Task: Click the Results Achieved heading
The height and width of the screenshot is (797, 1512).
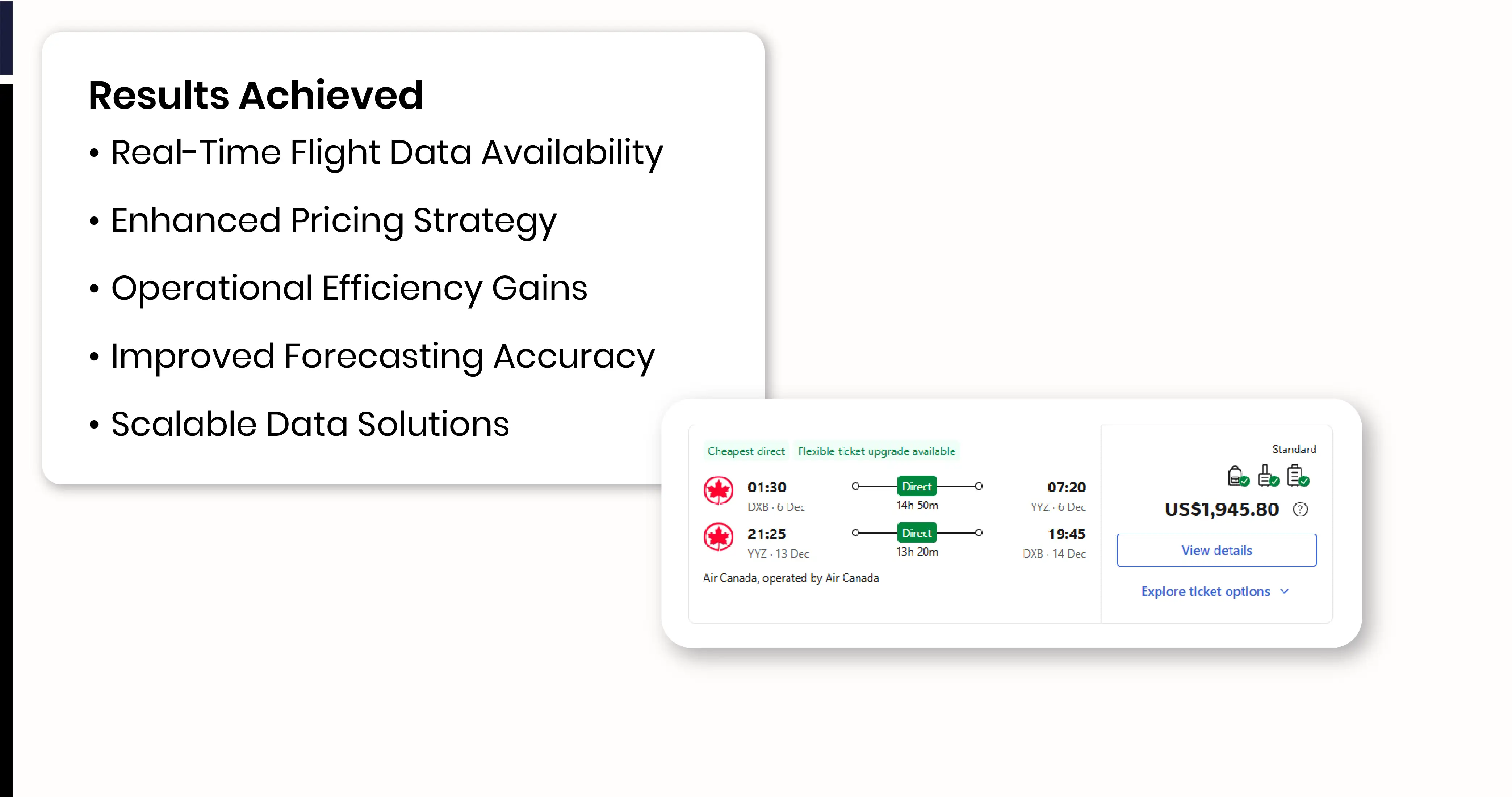Action: click(x=256, y=95)
